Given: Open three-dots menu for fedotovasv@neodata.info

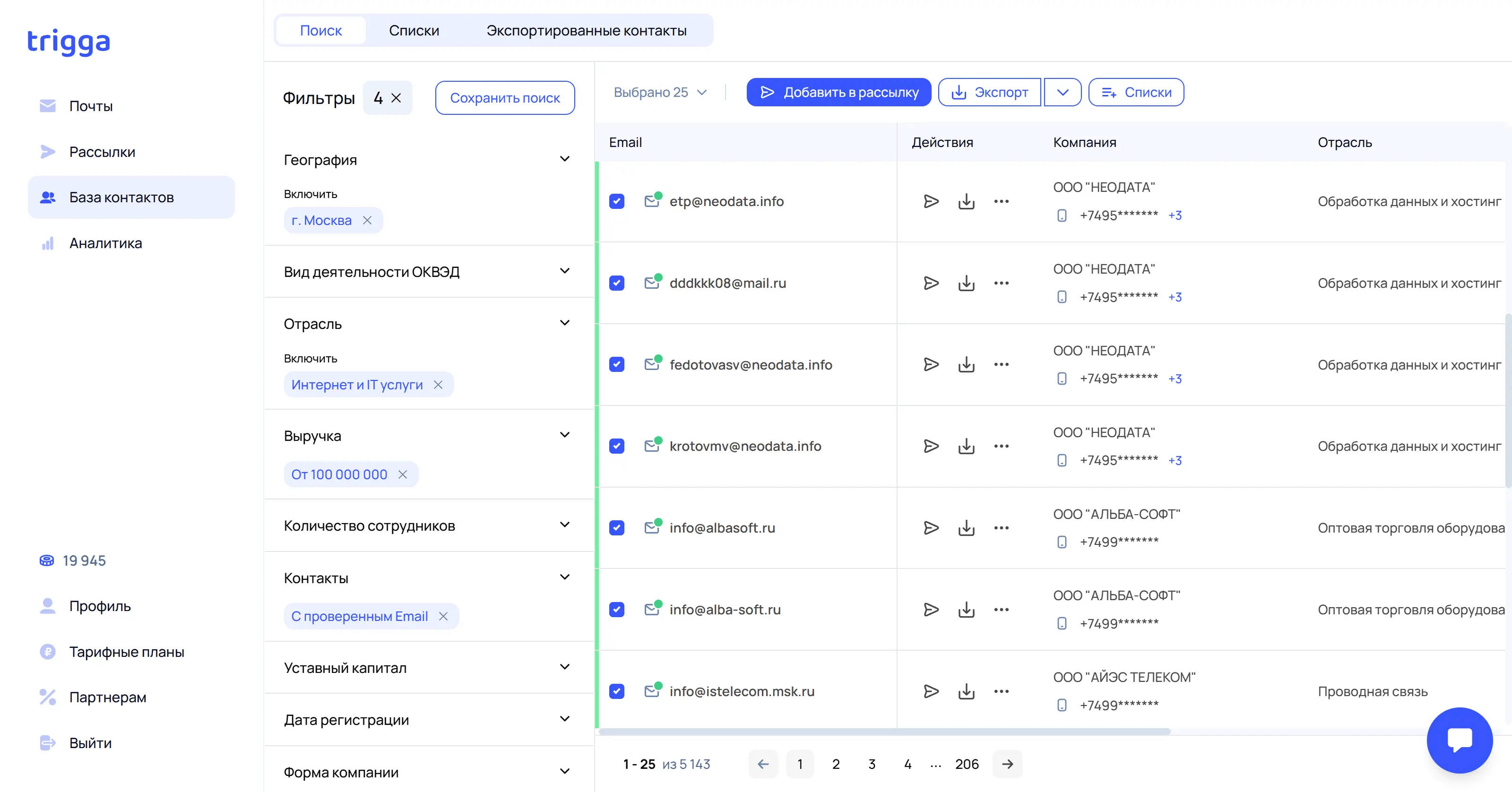Looking at the screenshot, I should (x=1002, y=364).
